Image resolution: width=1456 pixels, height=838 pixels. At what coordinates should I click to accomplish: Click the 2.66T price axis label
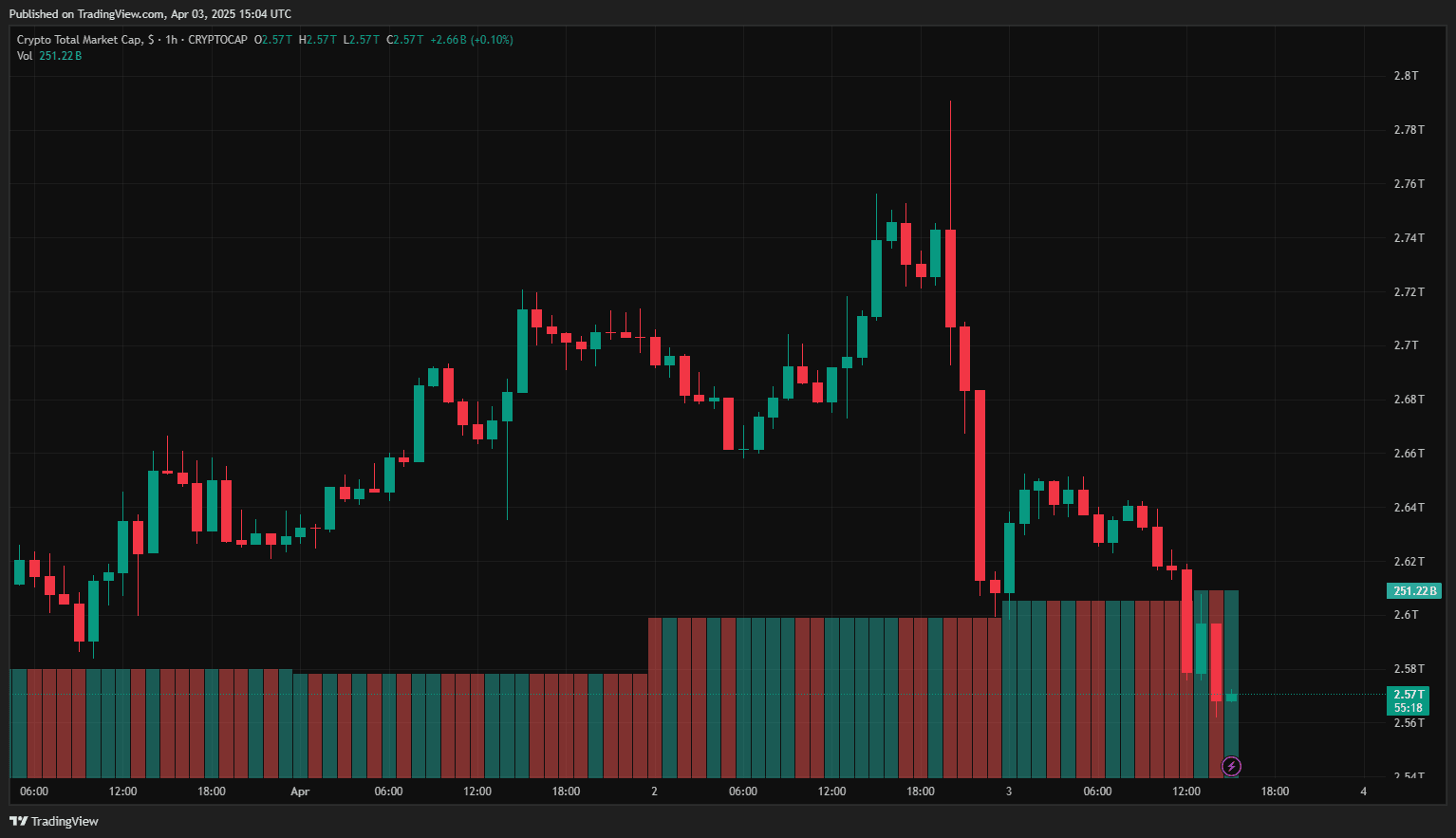tap(1409, 454)
